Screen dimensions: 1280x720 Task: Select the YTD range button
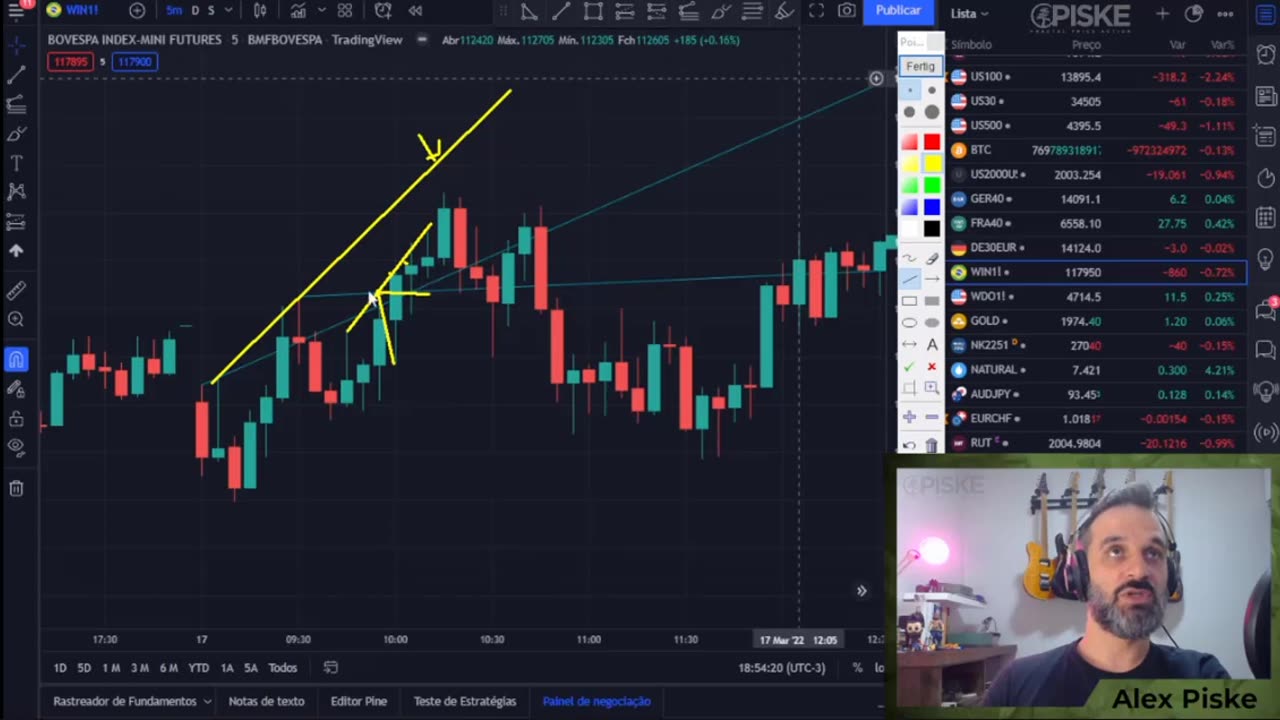[x=198, y=668]
